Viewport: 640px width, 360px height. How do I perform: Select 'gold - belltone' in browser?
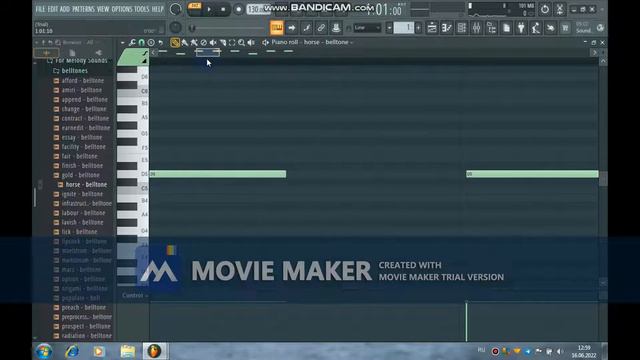tap(80, 175)
